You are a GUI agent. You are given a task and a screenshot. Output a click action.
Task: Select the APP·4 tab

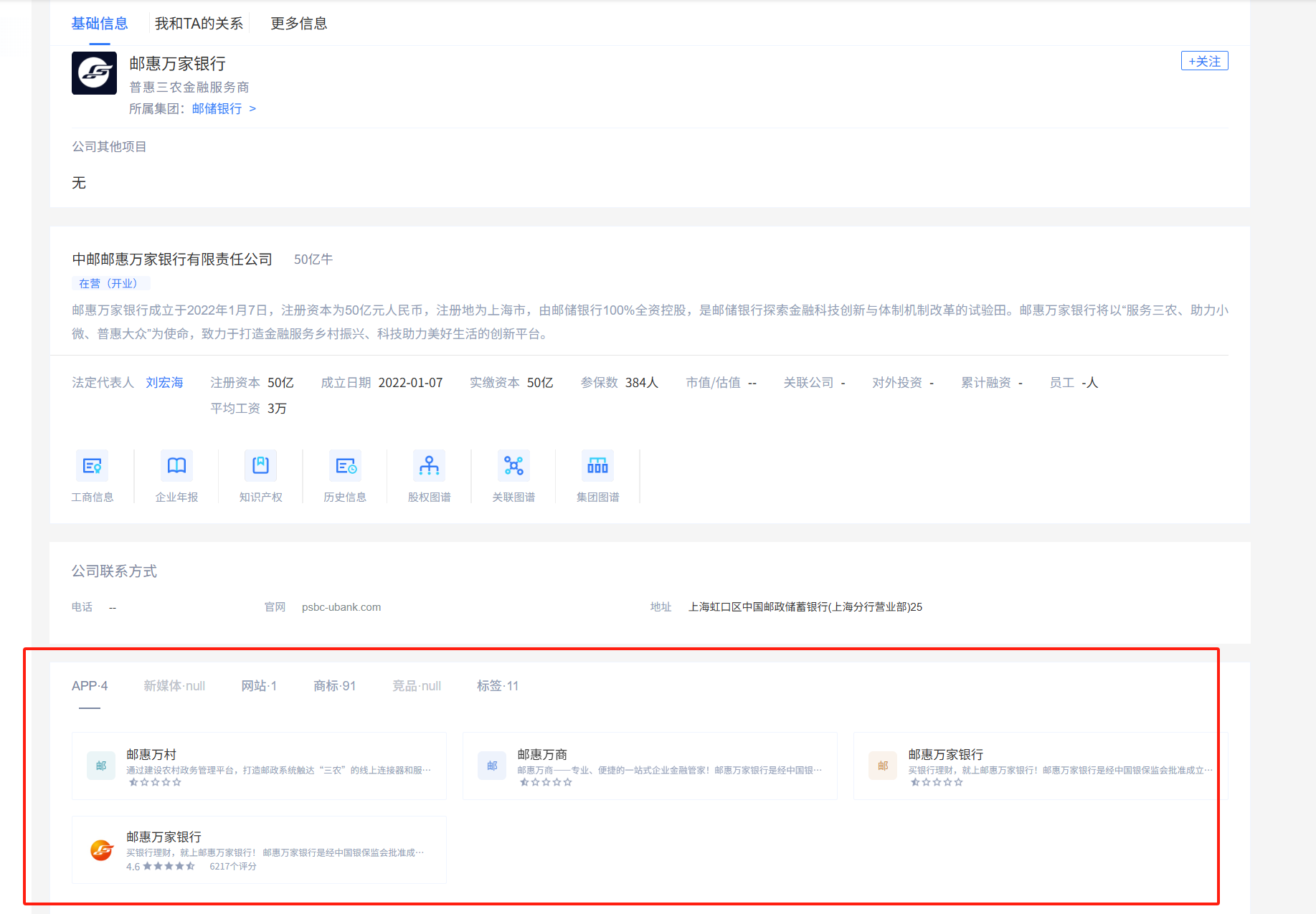90,686
